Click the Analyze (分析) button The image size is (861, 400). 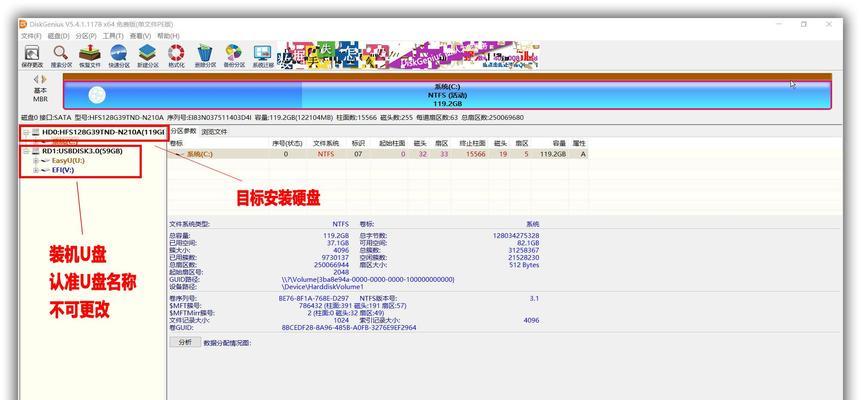(x=185, y=342)
